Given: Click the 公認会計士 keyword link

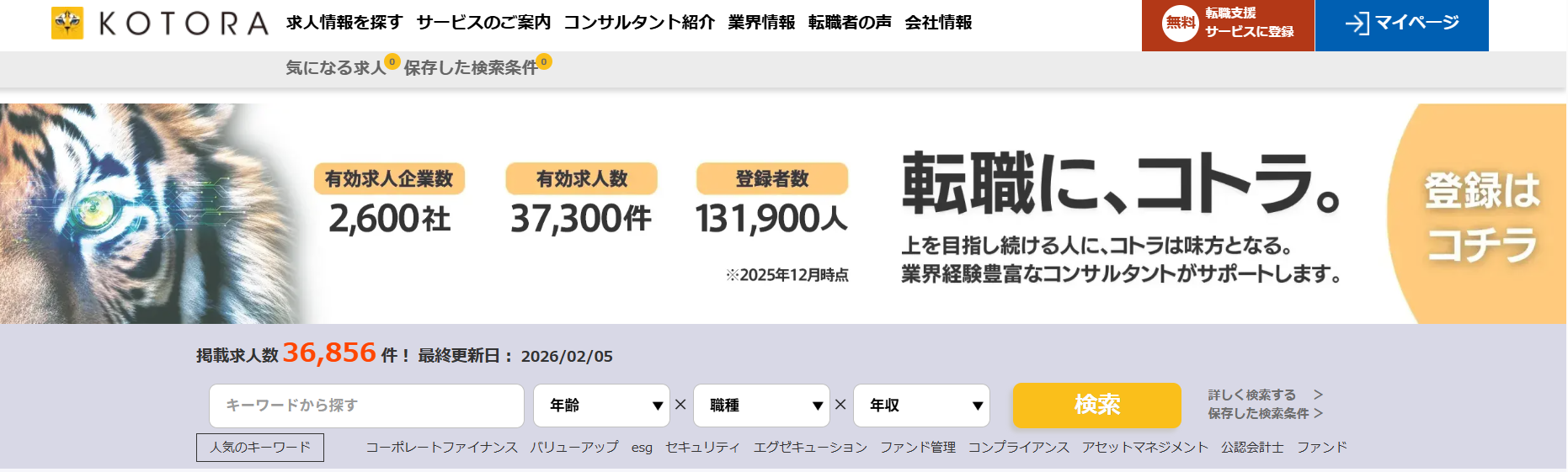Looking at the screenshot, I should [x=1252, y=448].
